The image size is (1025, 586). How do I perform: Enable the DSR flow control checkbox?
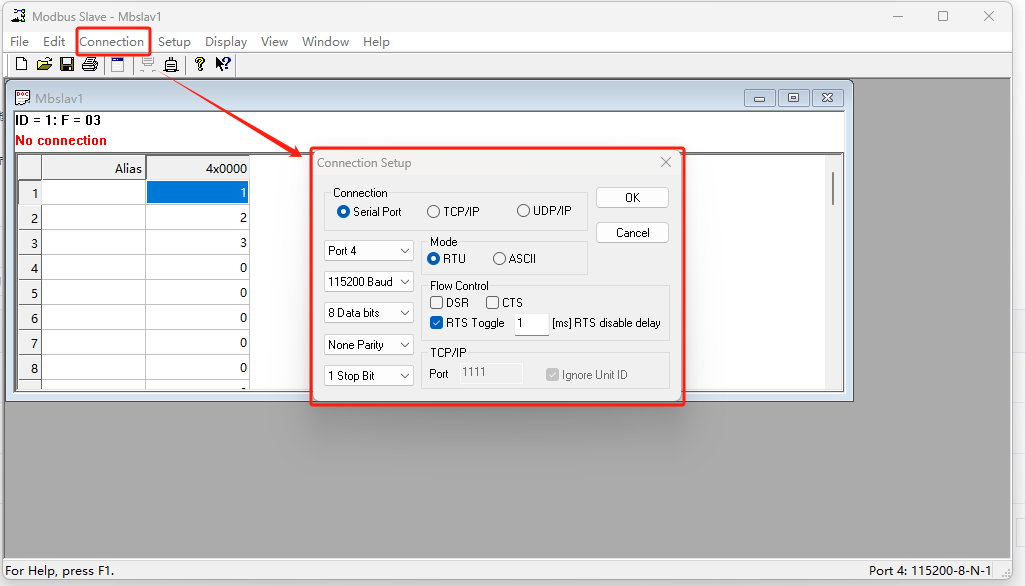coord(437,303)
